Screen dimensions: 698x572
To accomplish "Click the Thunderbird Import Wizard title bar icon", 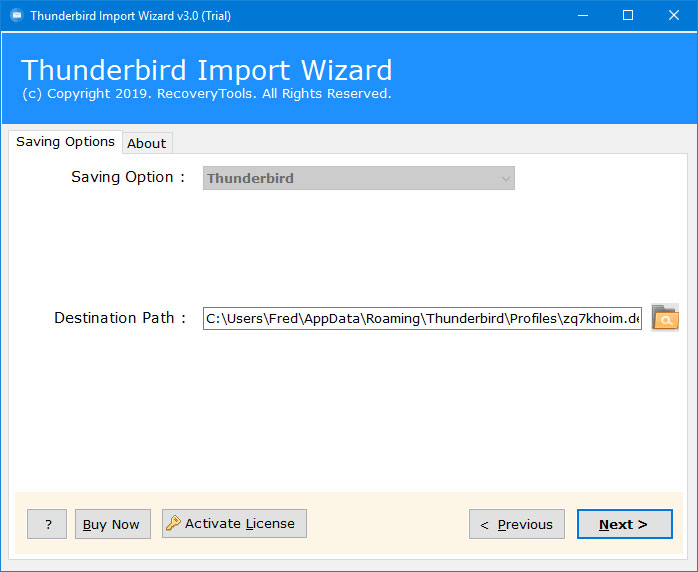I will pyautogui.click(x=16, y=16).
